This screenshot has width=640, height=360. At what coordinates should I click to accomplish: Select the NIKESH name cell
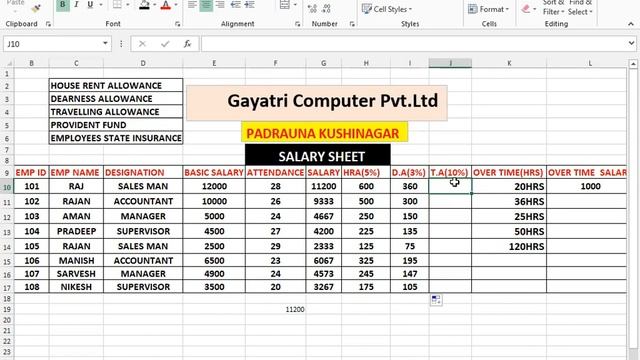76,287
